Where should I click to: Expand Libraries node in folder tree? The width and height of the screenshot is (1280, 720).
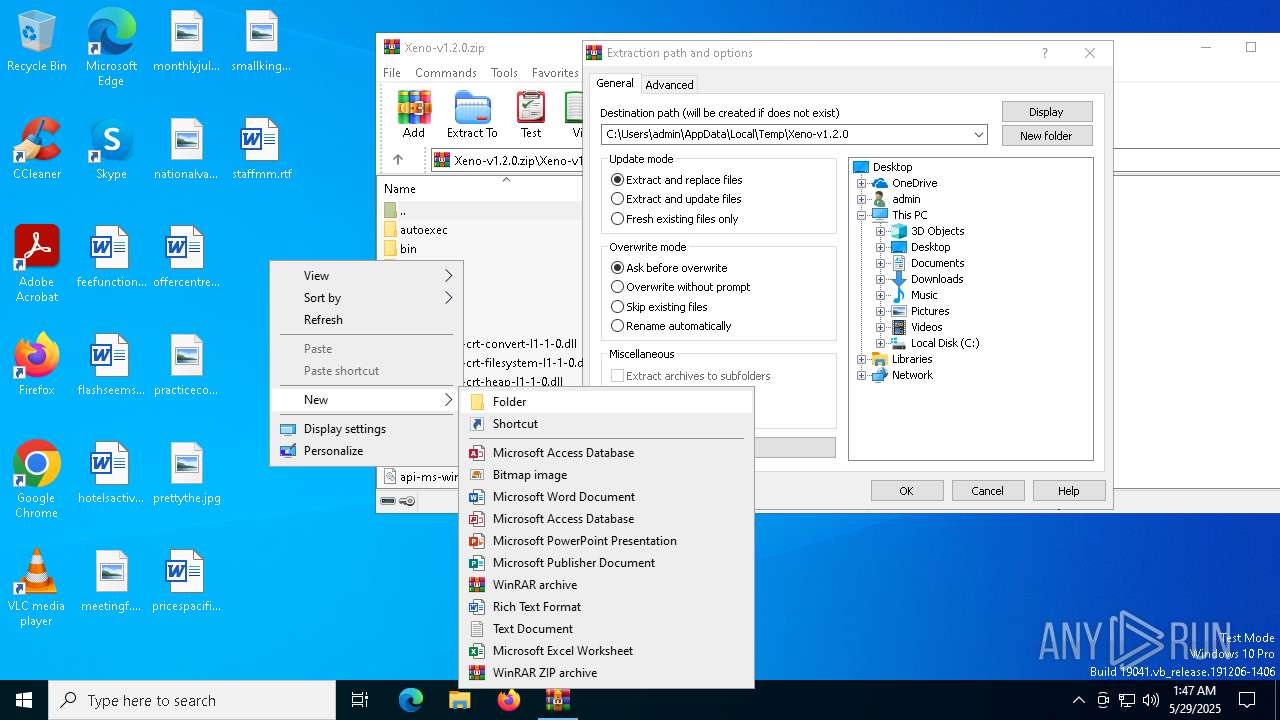[x=861, y=359]
